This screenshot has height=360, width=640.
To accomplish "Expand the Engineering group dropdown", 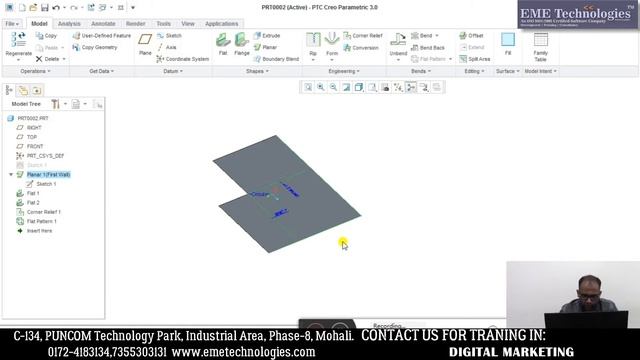I will (x=344, y=71).
